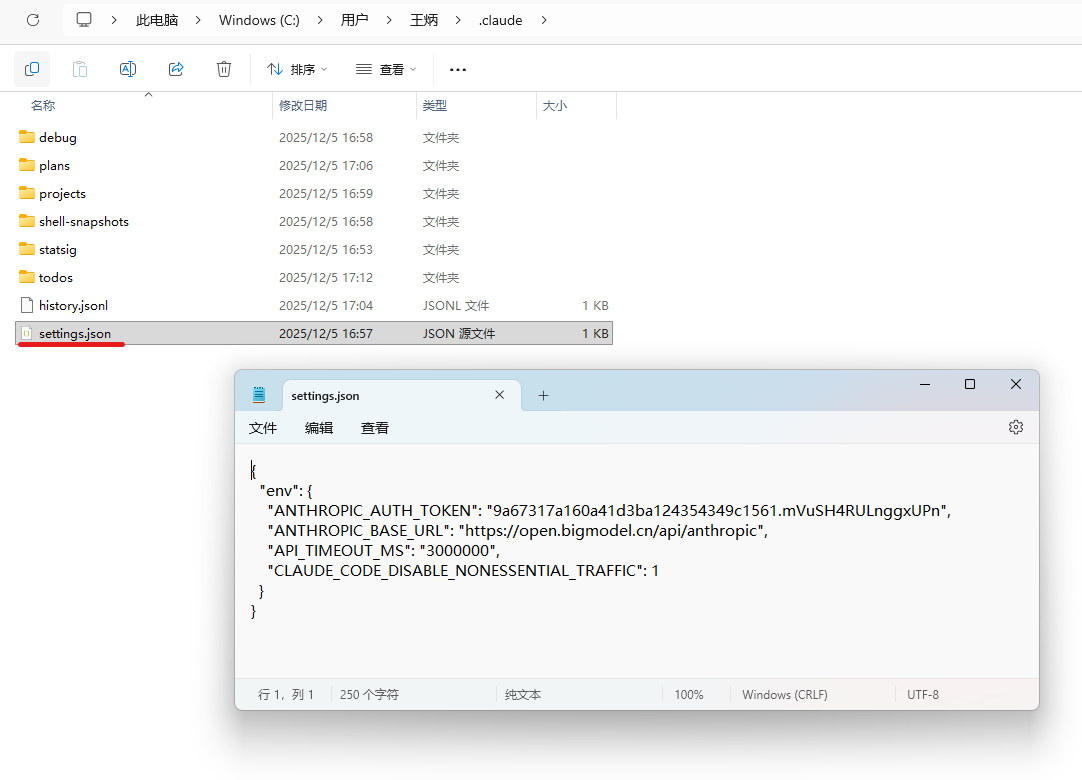This screenshot has width=1082, height=780.
Task: Click the share icon in Explorer toolbar
Action: point(176,69)
